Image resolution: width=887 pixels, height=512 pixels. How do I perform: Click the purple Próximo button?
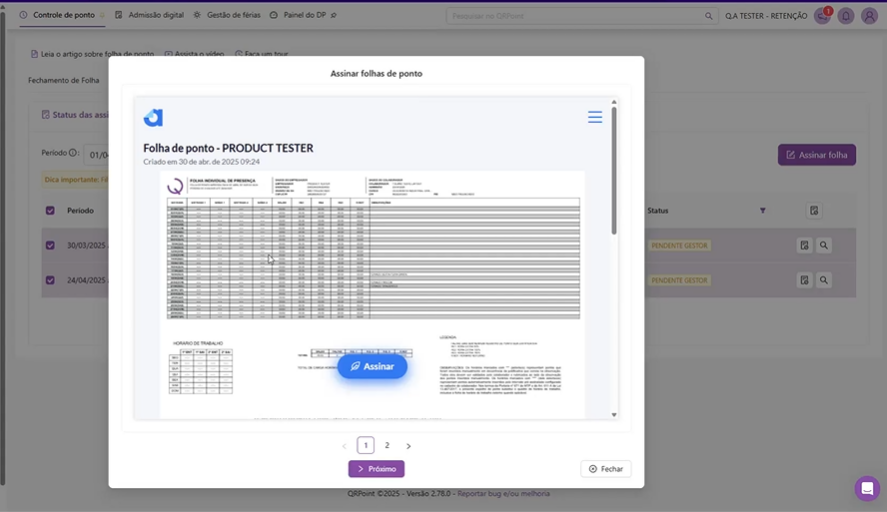click(x=376, y=469)
